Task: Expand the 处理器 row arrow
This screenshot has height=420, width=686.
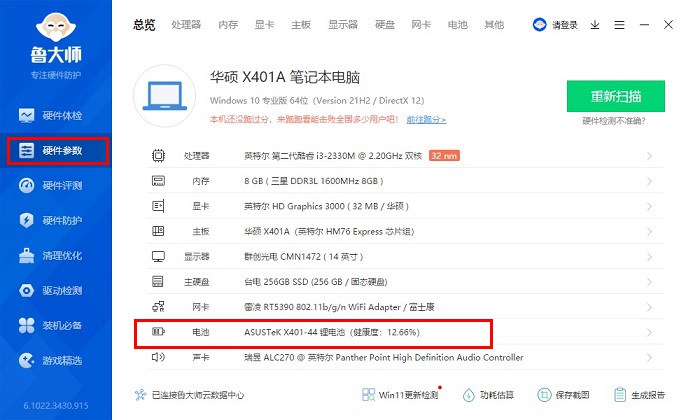Action: tap(649, 156)
